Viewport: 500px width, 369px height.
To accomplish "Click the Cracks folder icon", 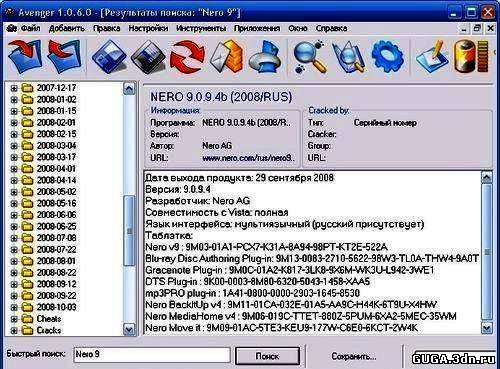I will click(x=27, y=330).
